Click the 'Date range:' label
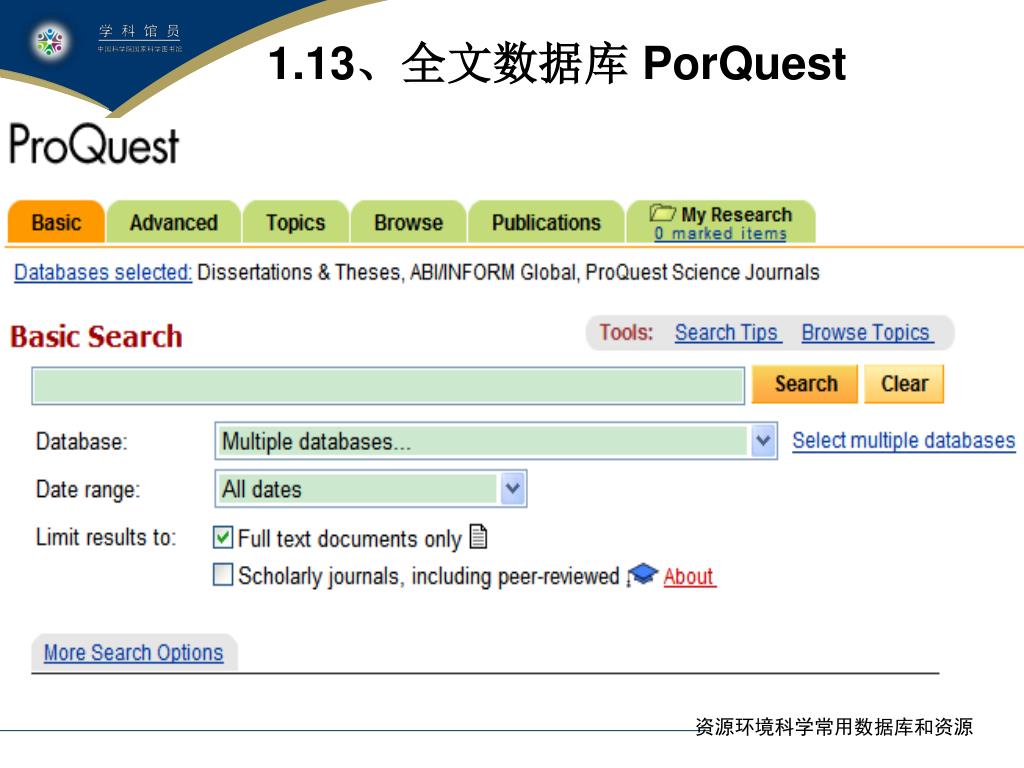 pos(88,489)
